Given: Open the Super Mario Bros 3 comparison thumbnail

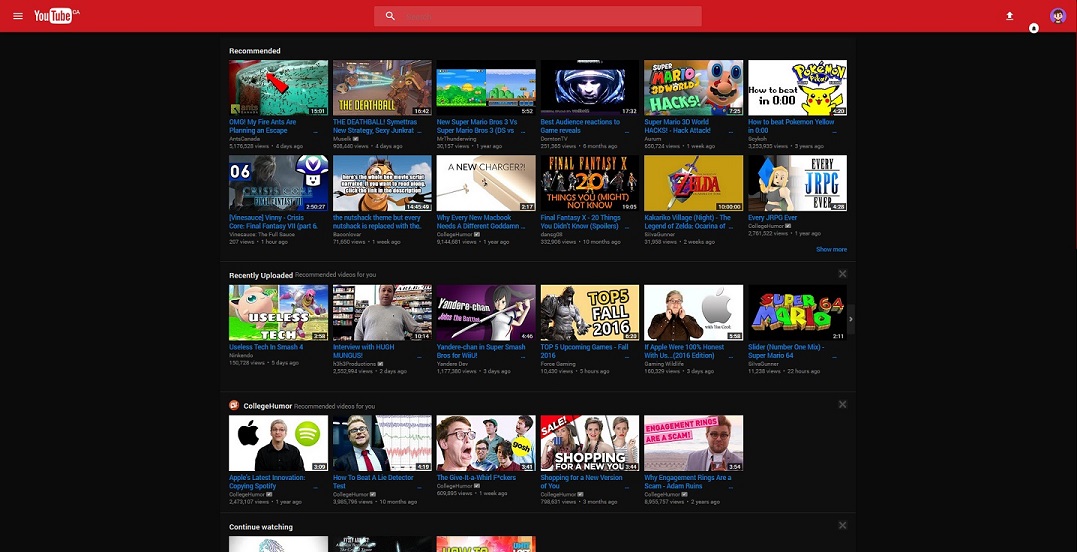Looking at the screenshot, I should coord(486,87).
